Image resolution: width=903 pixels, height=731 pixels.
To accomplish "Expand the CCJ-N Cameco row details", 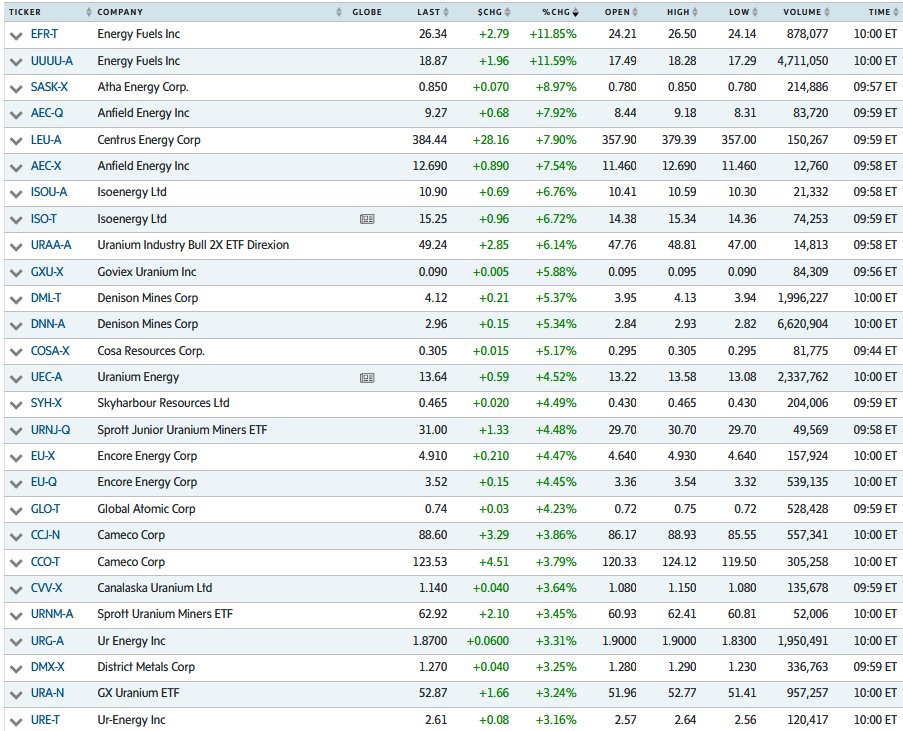I will pyautogui.click(x=15, y=536).
